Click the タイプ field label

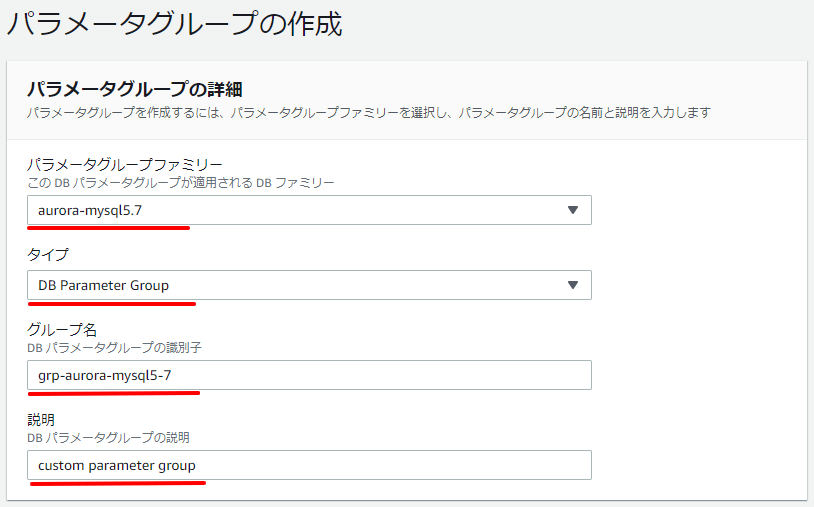[48, 254]
